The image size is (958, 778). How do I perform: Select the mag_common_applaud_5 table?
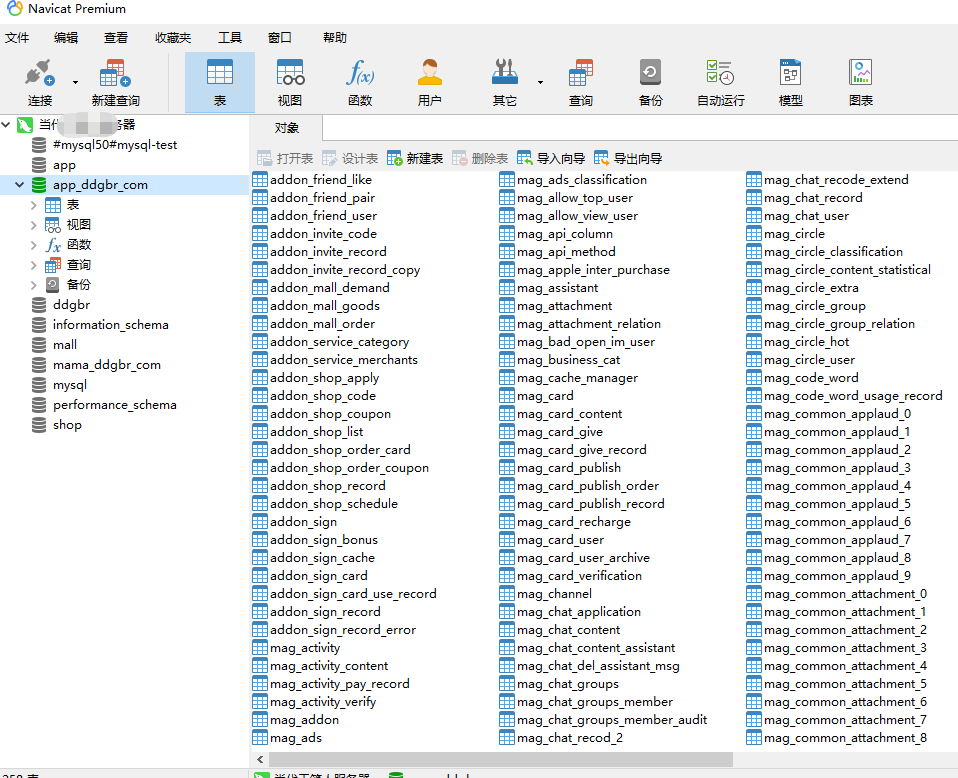click(837, 504)
